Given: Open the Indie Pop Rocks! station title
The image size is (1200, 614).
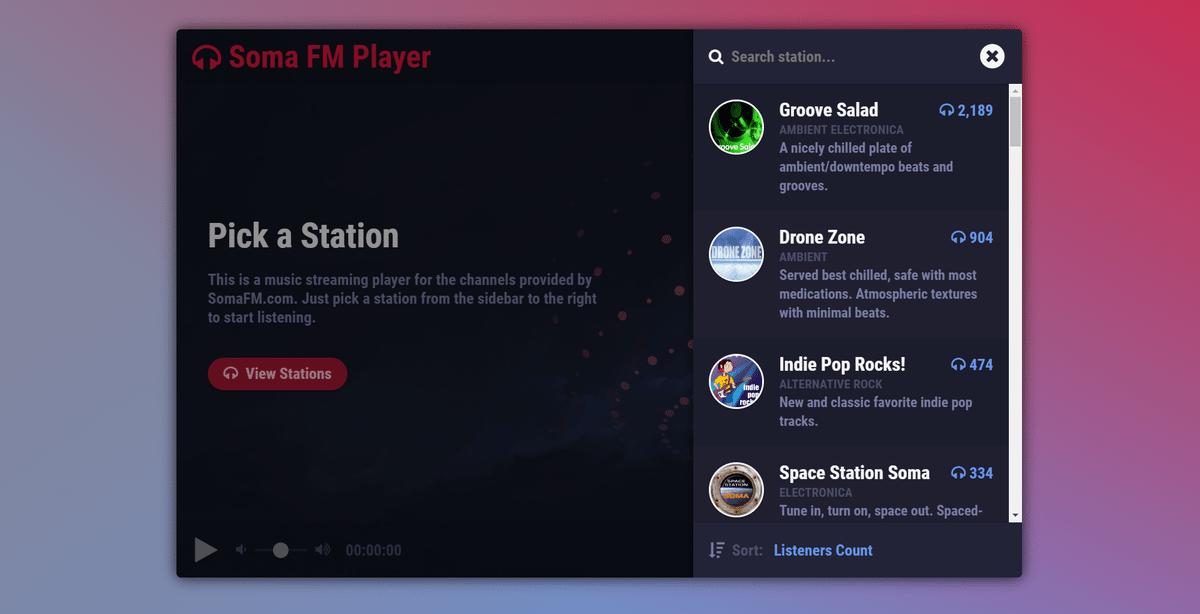Looking at the screenshot, I should [842, 364].
